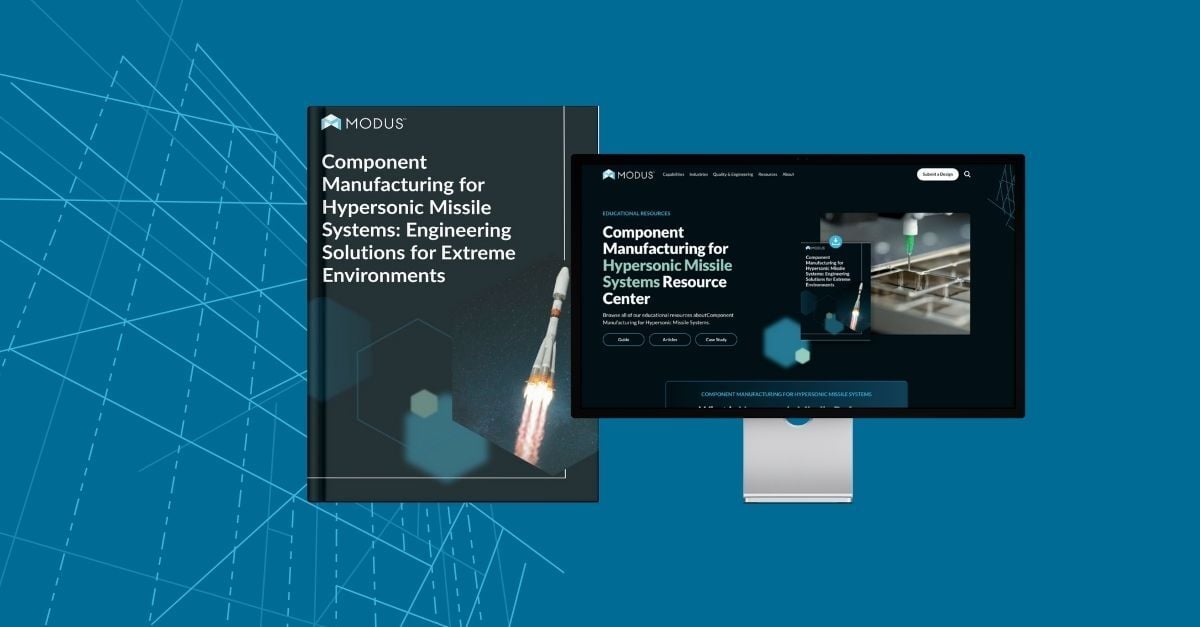Select the Articles filter pill

click(x=670, y=339)
